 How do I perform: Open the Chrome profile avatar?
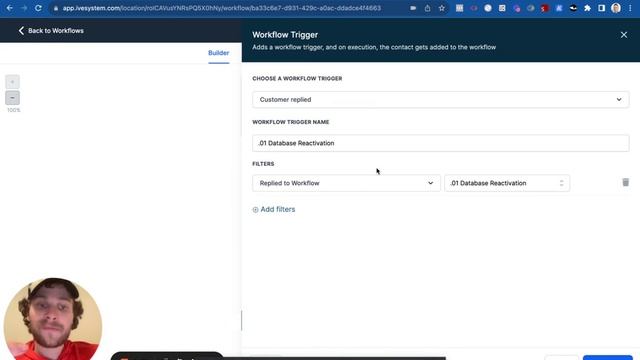[x=616, y=8]
